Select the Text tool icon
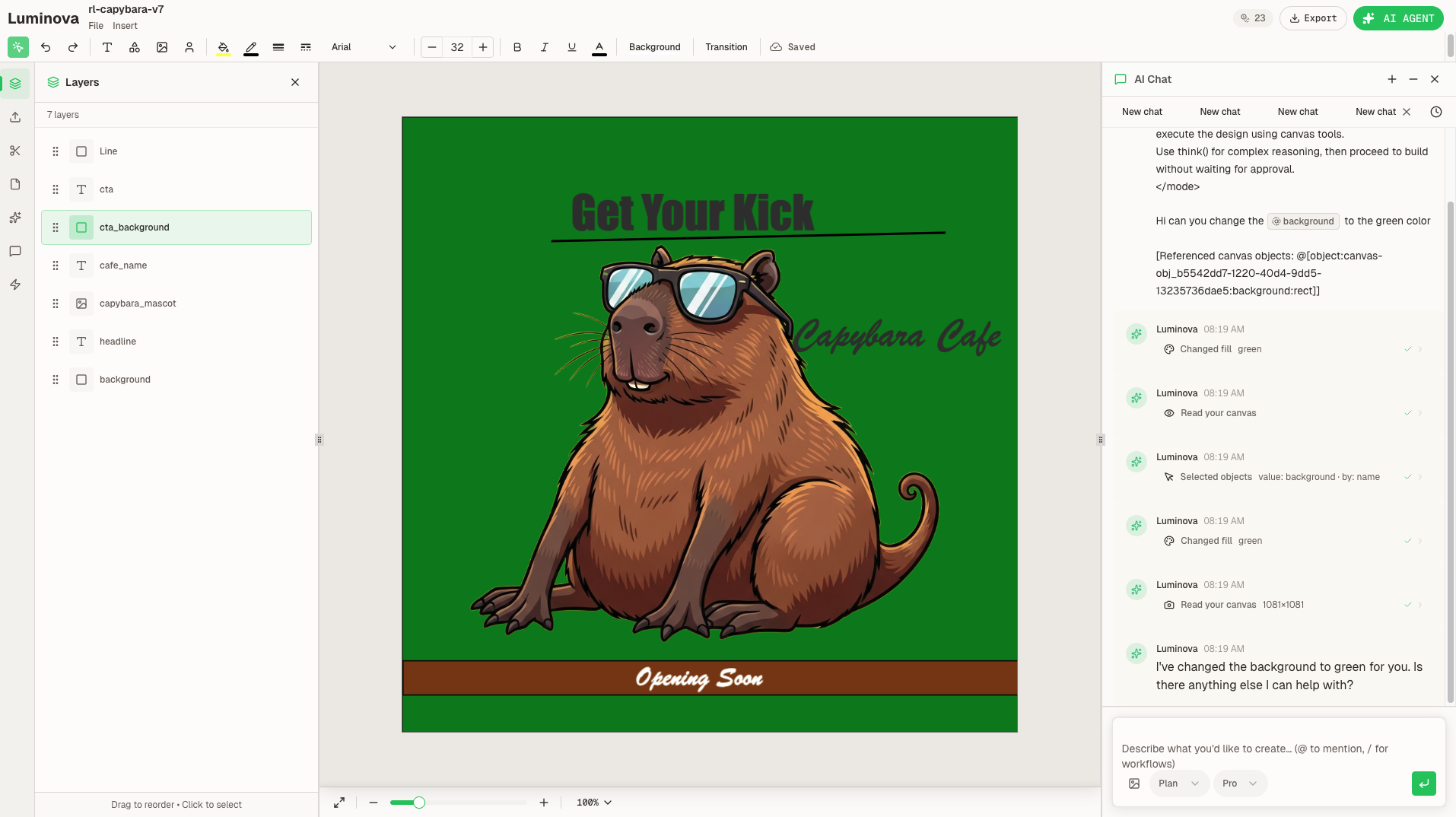 107,47
